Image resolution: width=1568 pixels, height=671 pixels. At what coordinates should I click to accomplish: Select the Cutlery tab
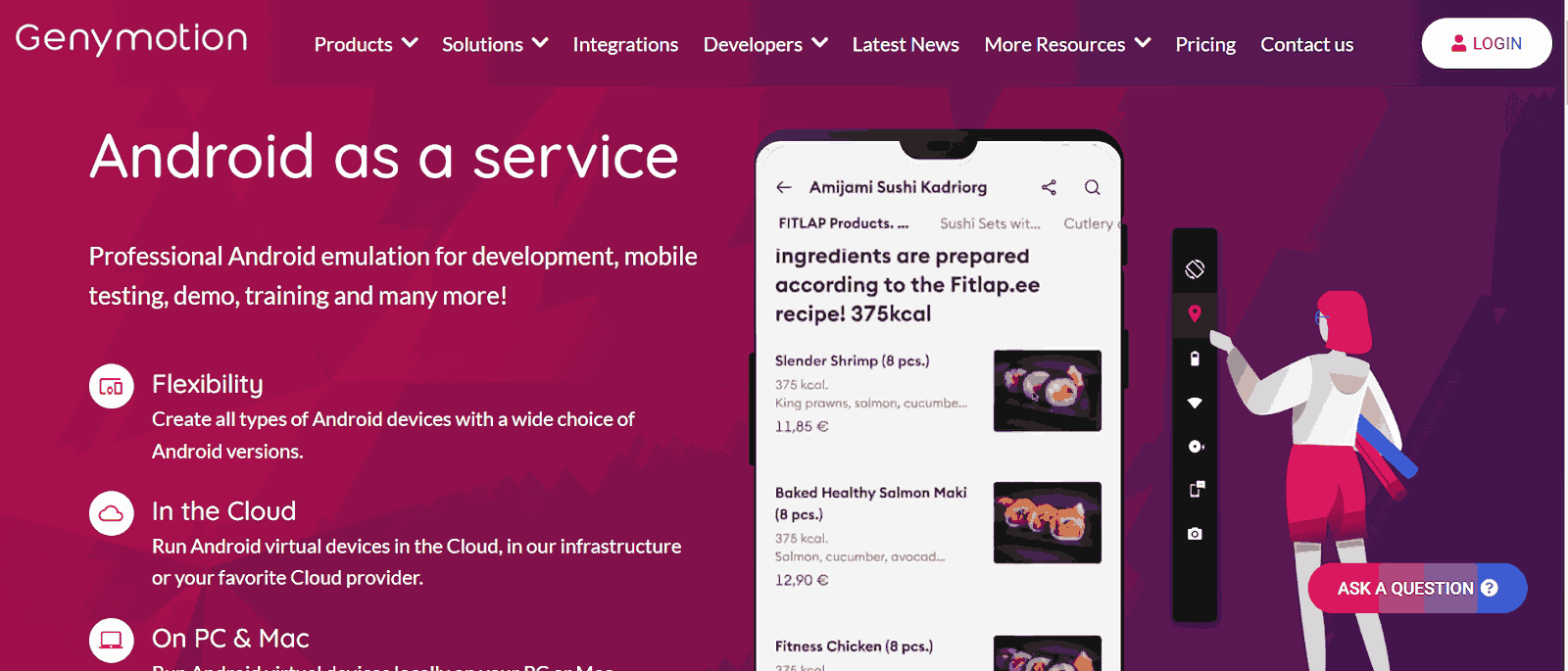1091,223
